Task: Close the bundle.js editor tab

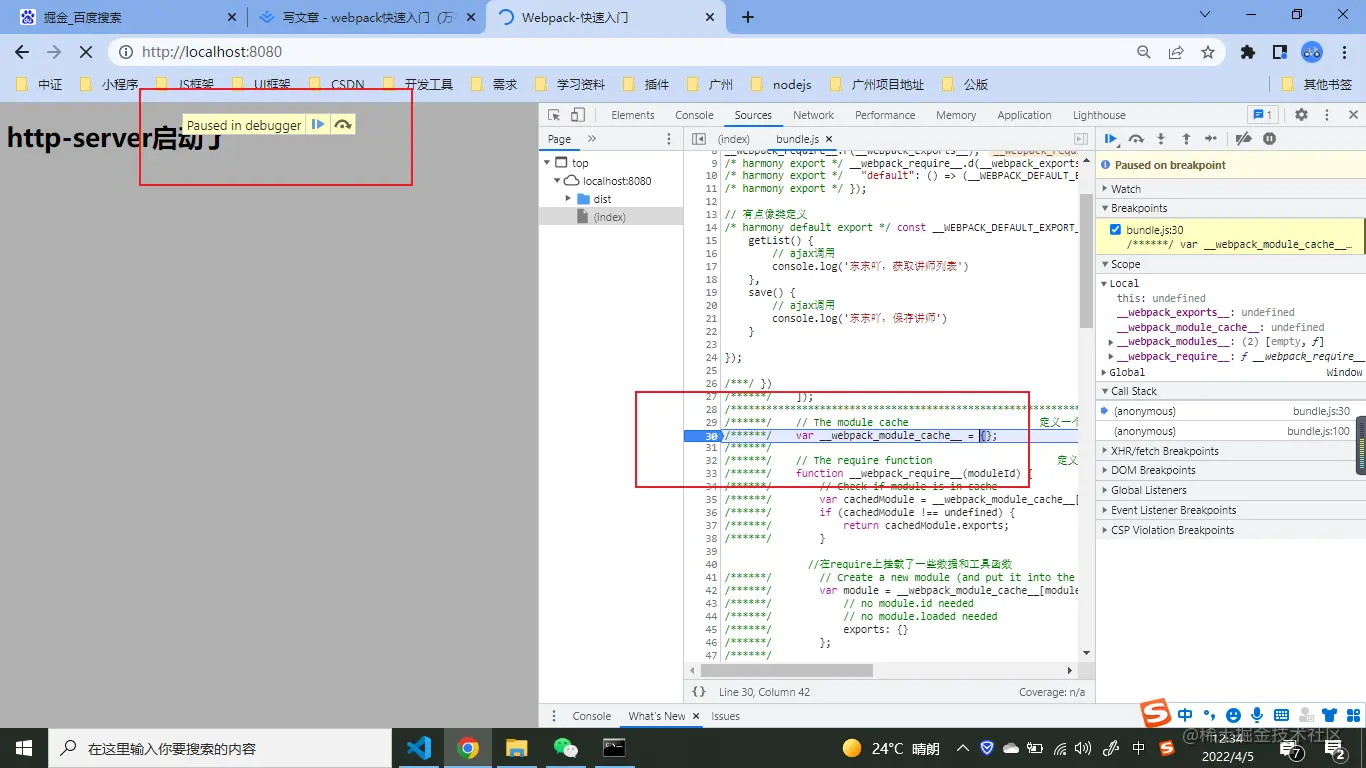Action: tap(829, 139)
